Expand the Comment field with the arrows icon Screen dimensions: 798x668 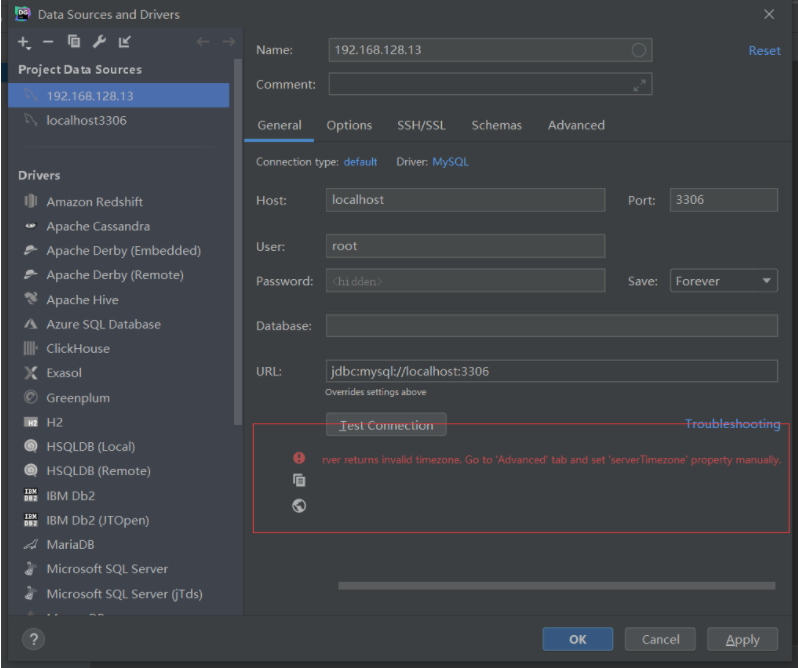(639, 85)
